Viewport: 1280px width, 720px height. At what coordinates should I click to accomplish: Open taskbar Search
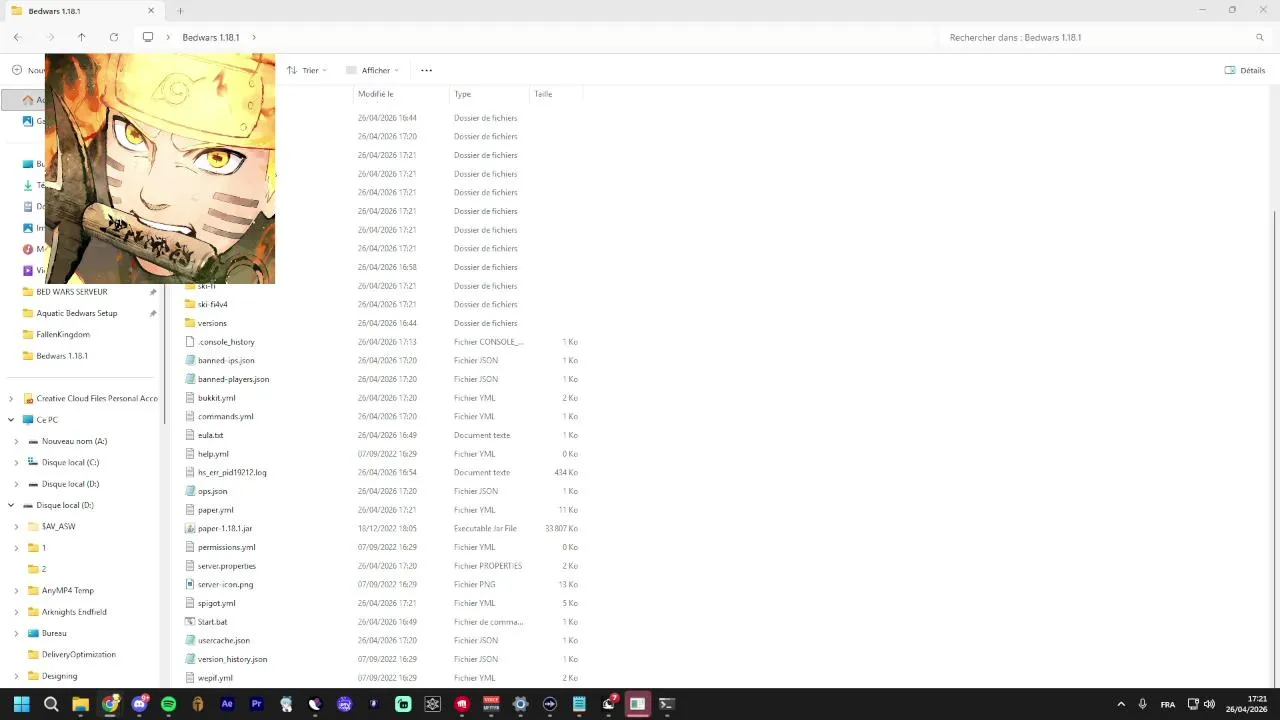(51, 704)
